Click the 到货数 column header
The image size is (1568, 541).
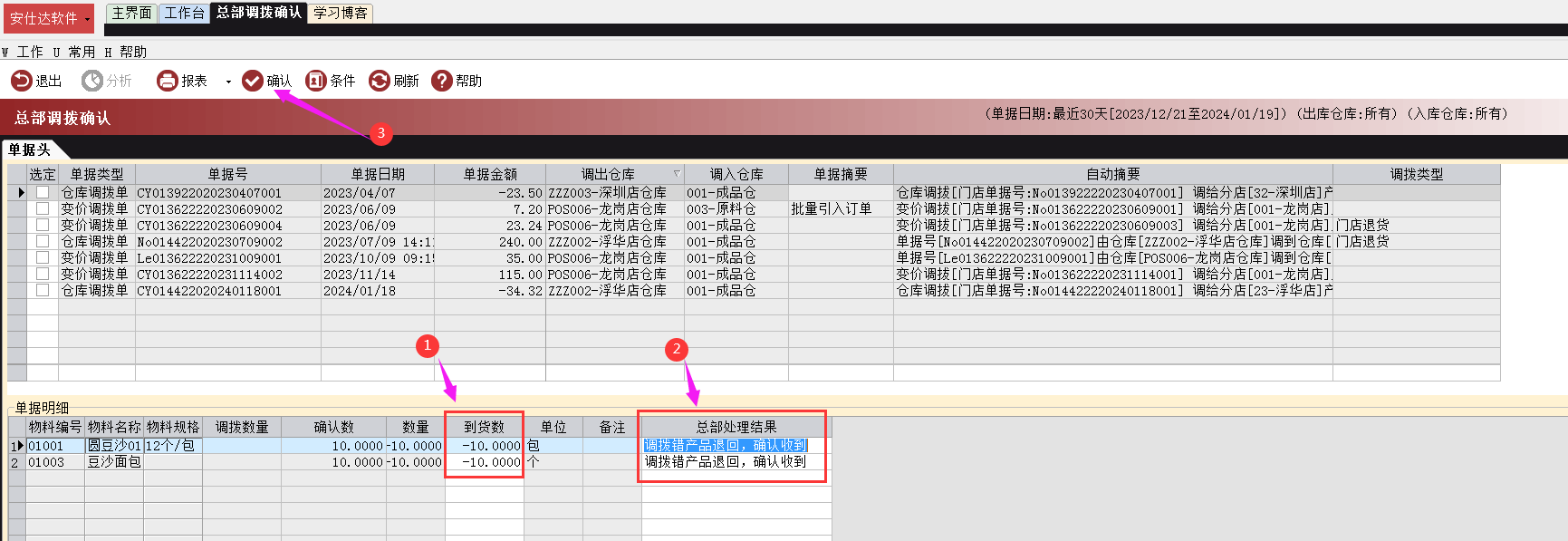click(485, 427)
